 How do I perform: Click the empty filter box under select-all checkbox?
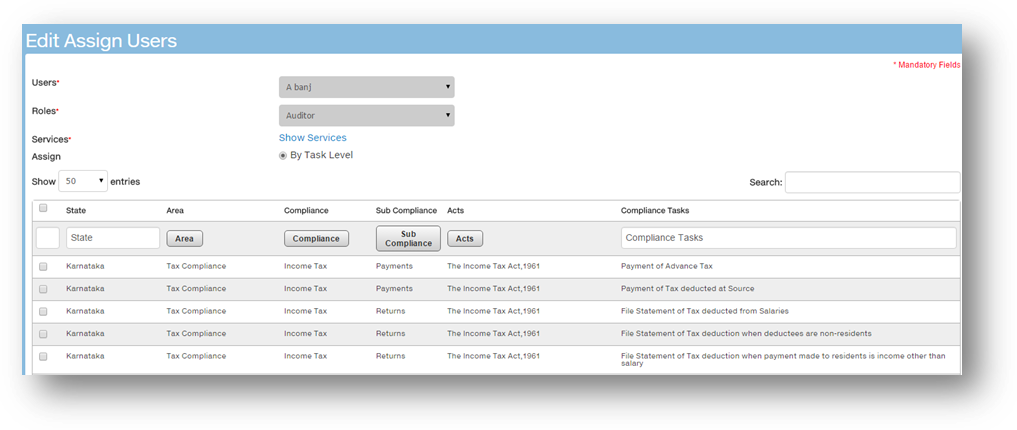click(47, 238)
